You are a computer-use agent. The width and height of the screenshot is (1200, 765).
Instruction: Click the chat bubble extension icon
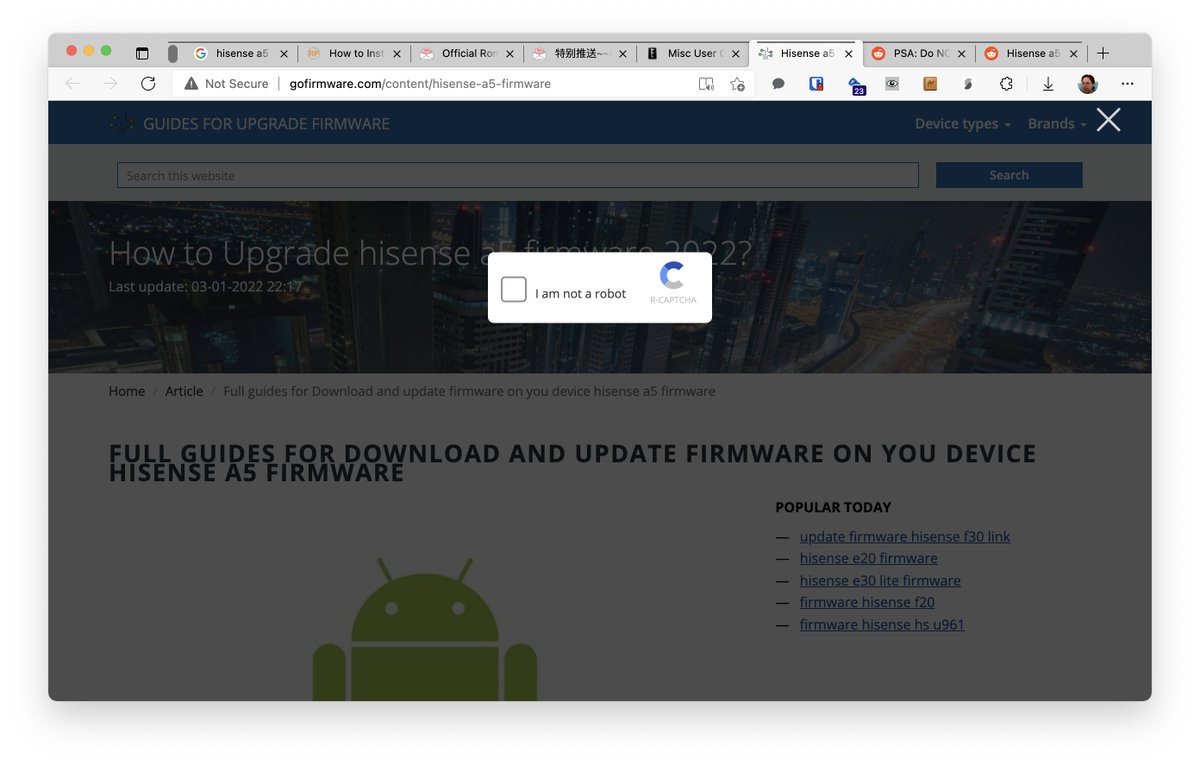tap(778, 84)
